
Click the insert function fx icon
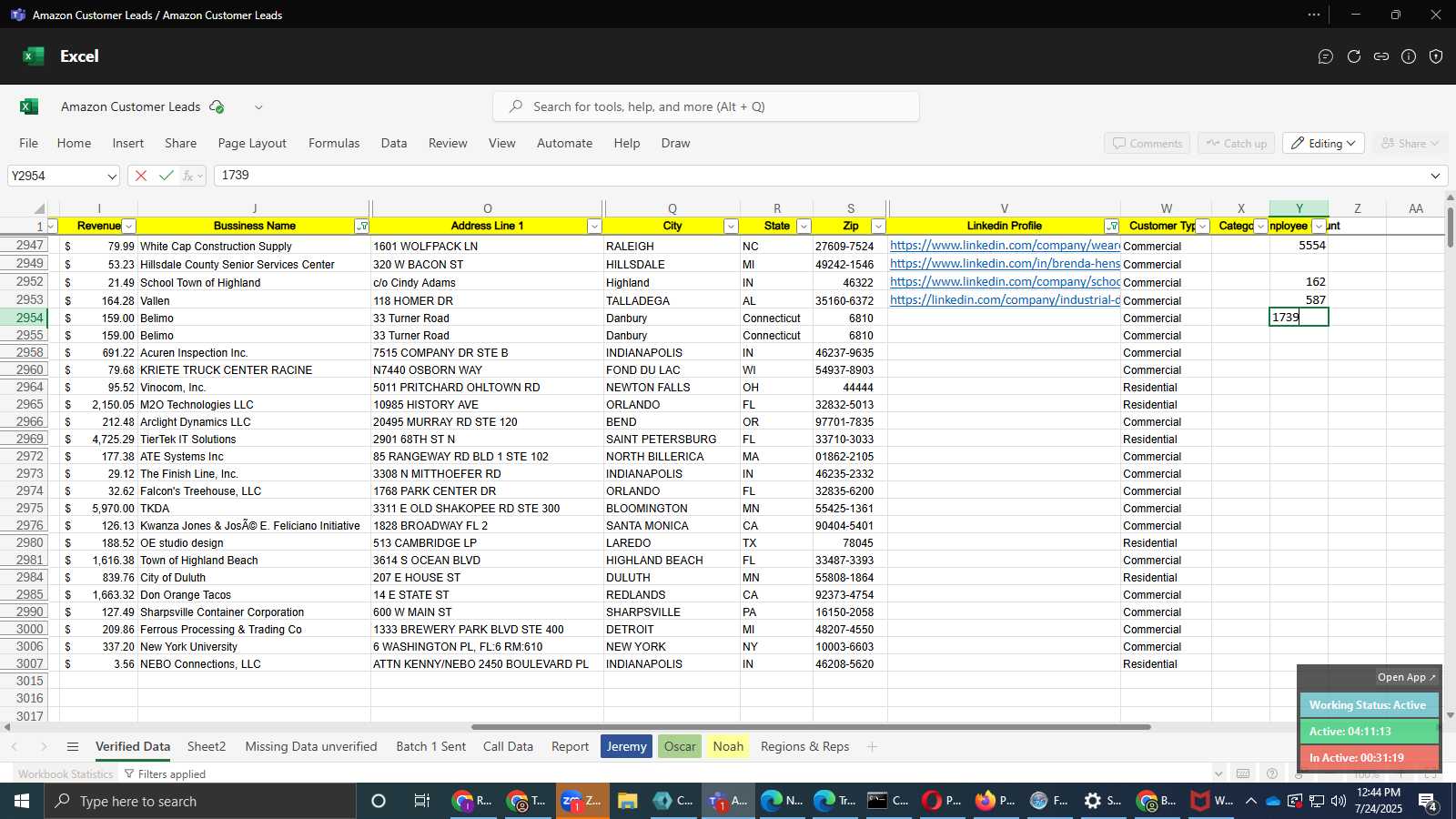pyautogui.click(x=188, y=176)
